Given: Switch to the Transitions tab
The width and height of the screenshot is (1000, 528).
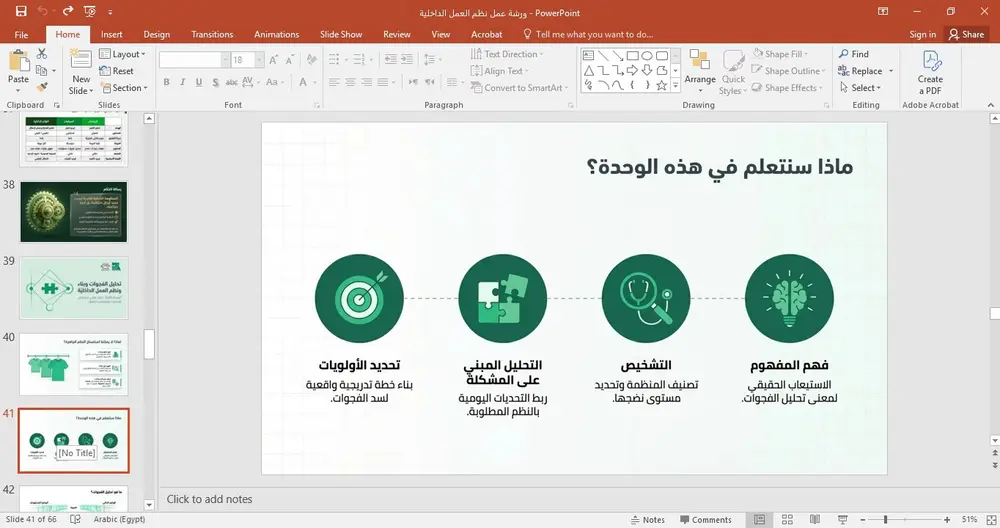Looking at the screenshot, I should pos(212,34).
